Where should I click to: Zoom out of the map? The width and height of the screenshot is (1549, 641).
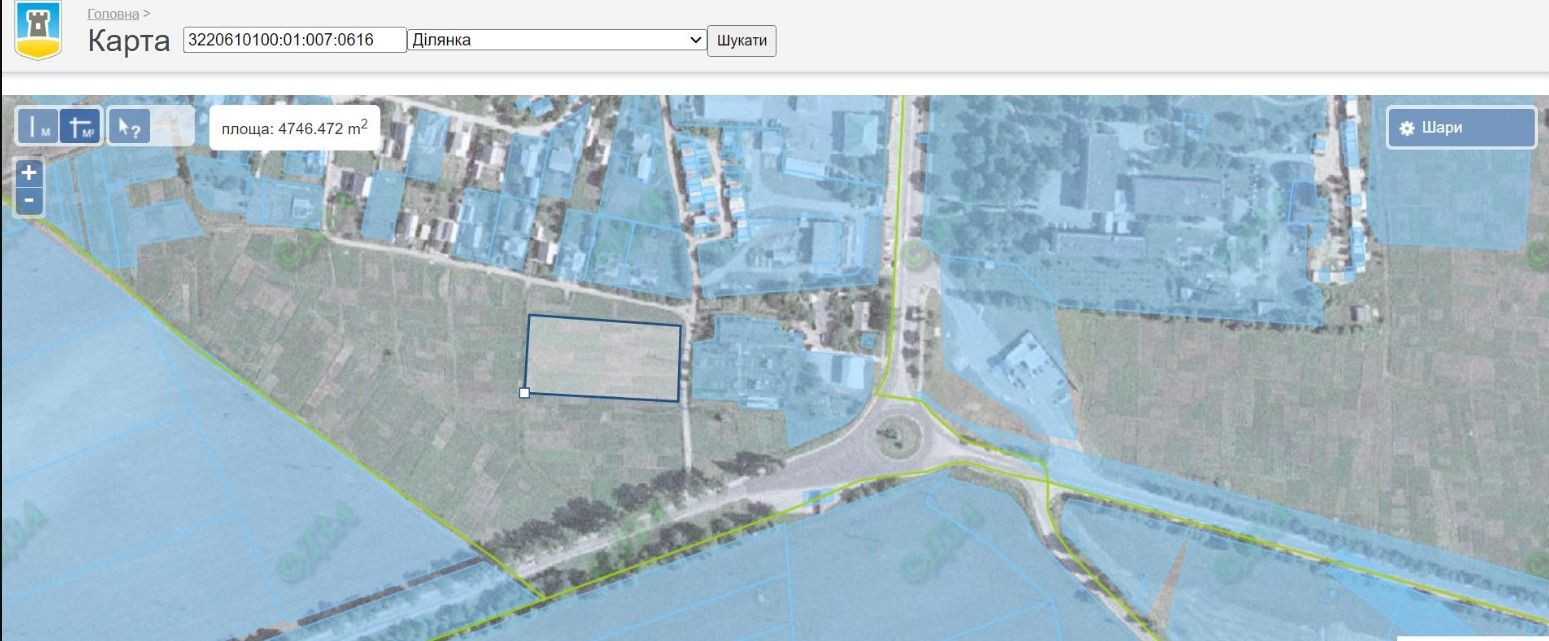click(29, 200)
